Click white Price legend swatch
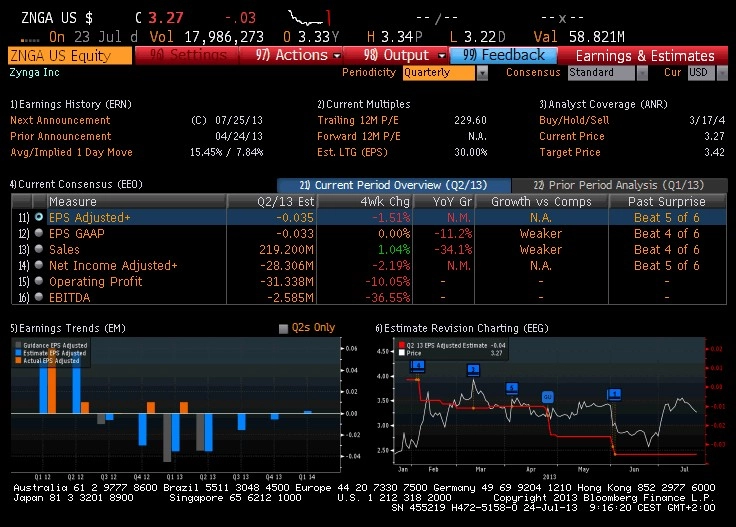The image size is (736, 527). [x=401, y=353]
